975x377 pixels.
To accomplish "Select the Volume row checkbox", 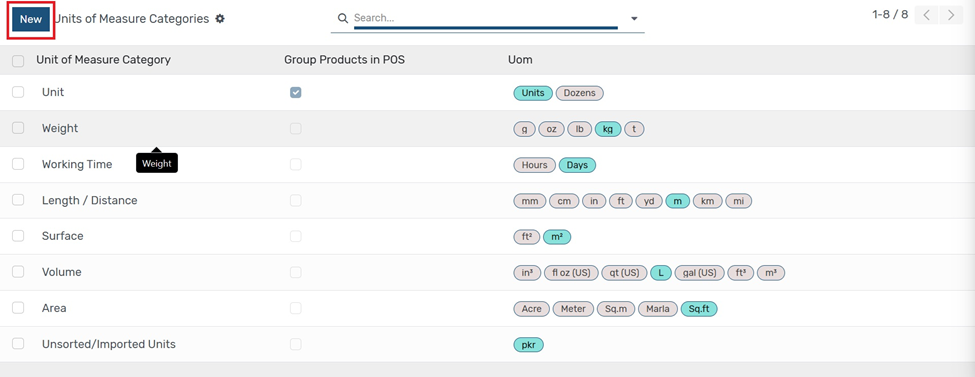I will pos(18,272).
